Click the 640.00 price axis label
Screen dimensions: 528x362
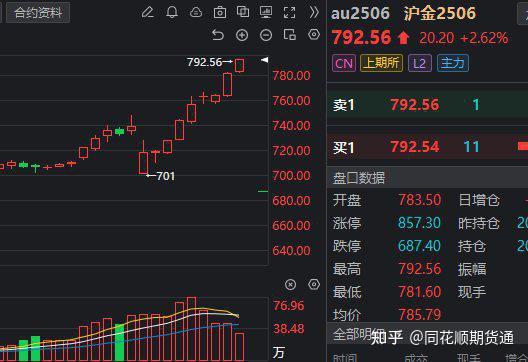[291, 251]
